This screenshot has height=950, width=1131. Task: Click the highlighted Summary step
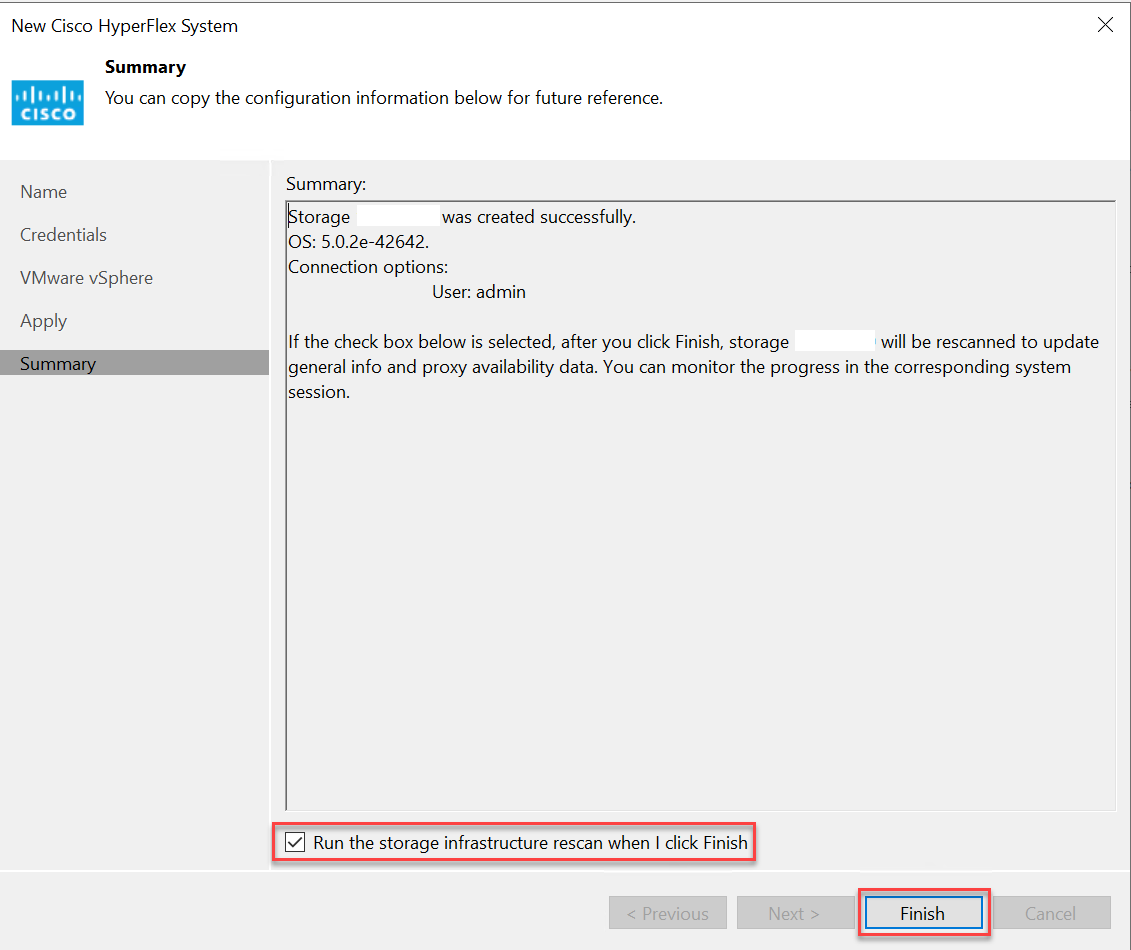(57, 363)
